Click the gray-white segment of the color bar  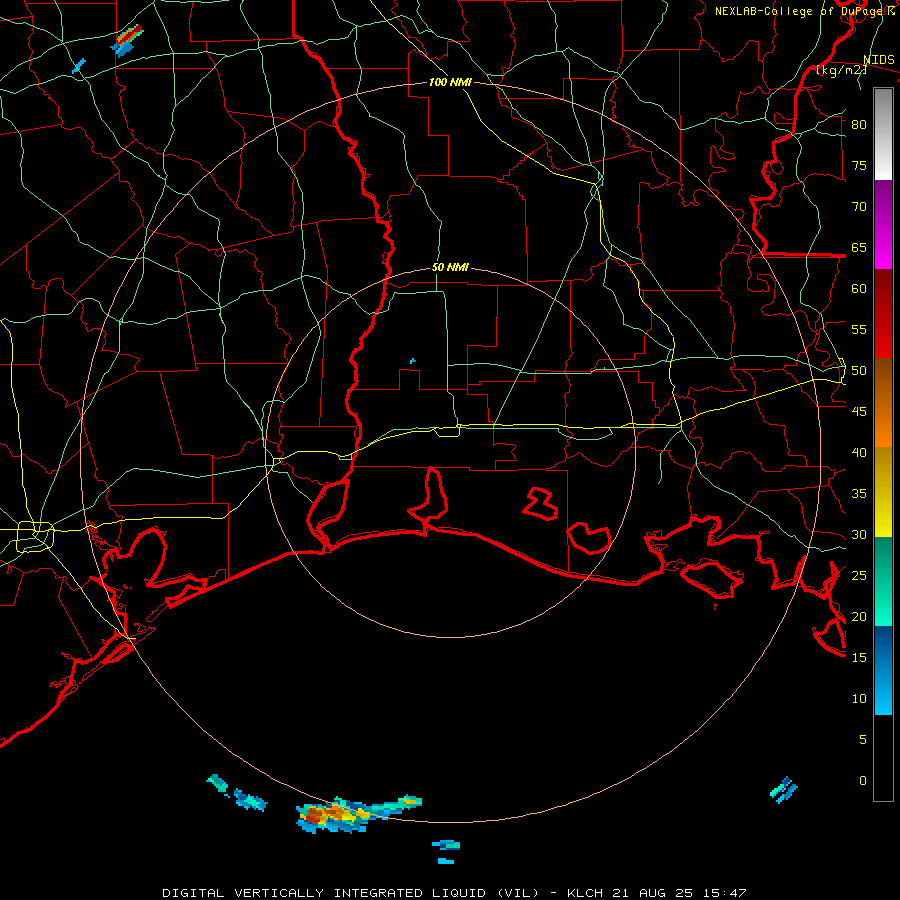(x=883, y=134)
